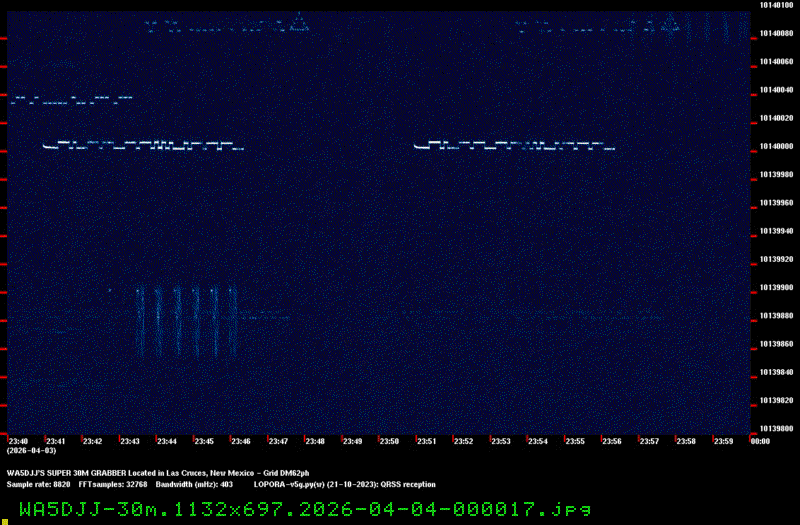Click the green WA5DJJ-30m jpg filename

305,509
